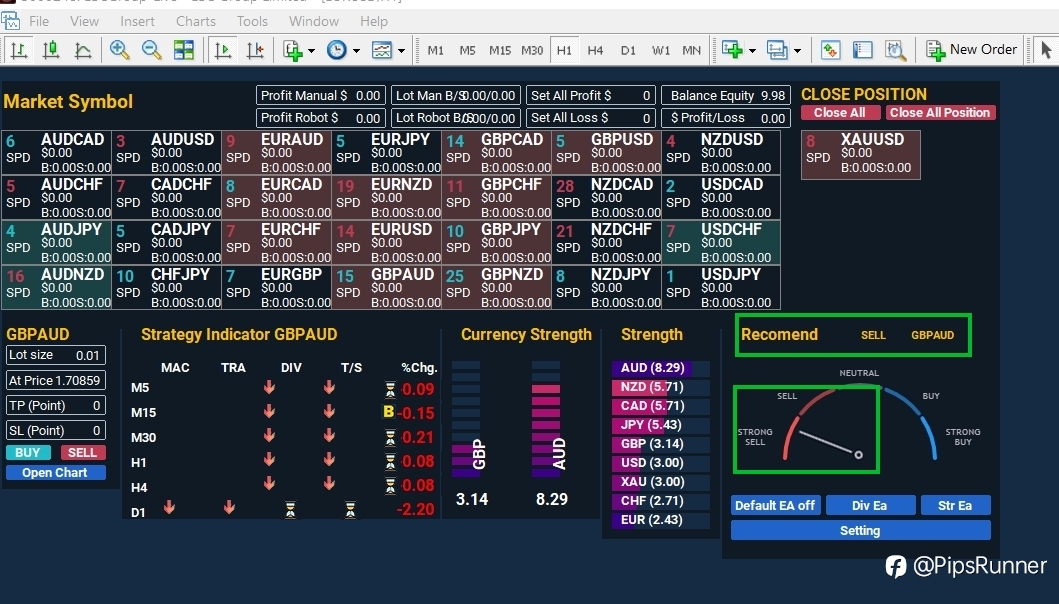This screenshot has height=604, width=1059.
Task: Tile windows using the grid icon
Action: pyautogui.click(x=183, y=50)
